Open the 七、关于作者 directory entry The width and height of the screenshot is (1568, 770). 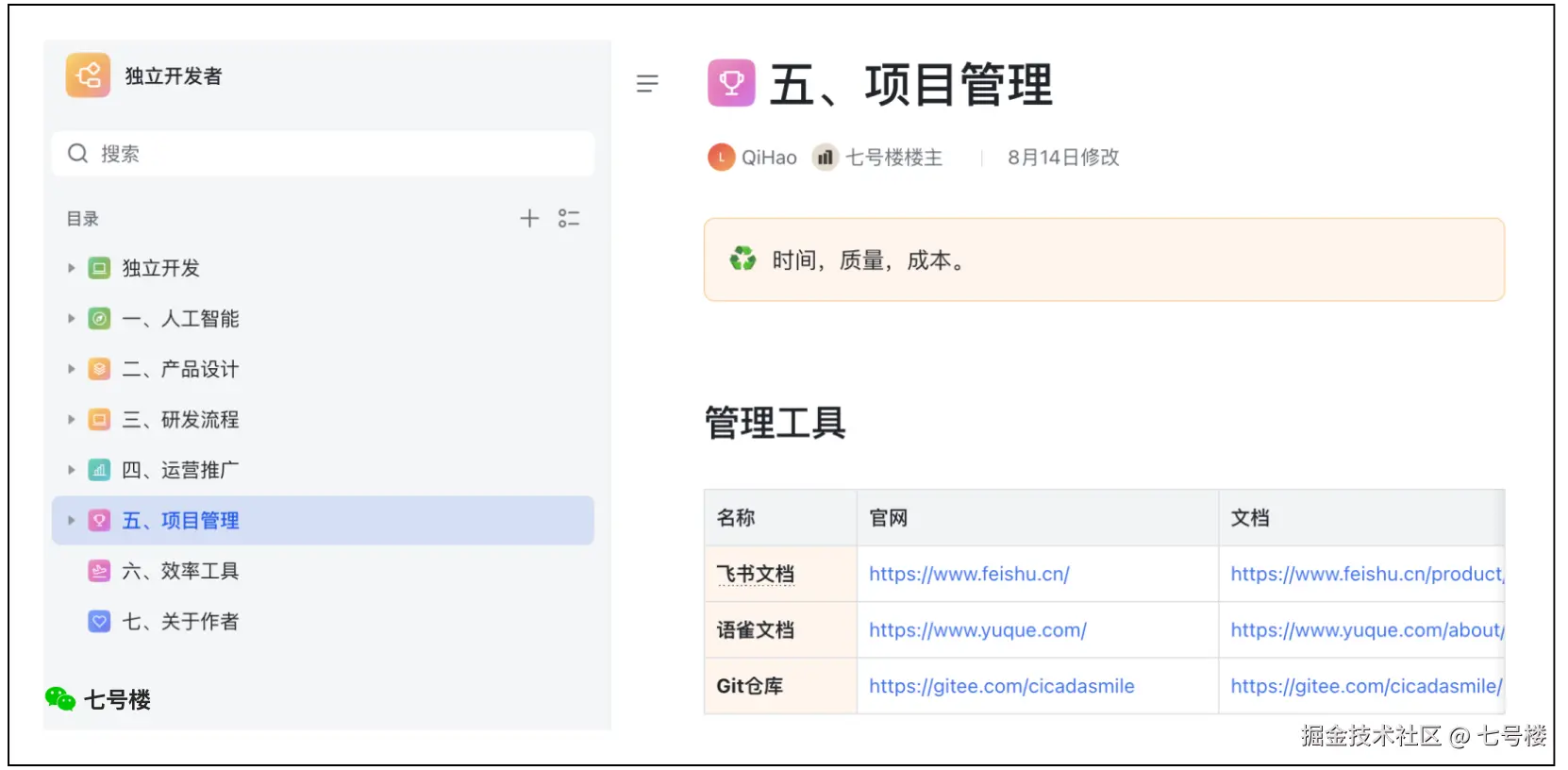pos(323,622)
